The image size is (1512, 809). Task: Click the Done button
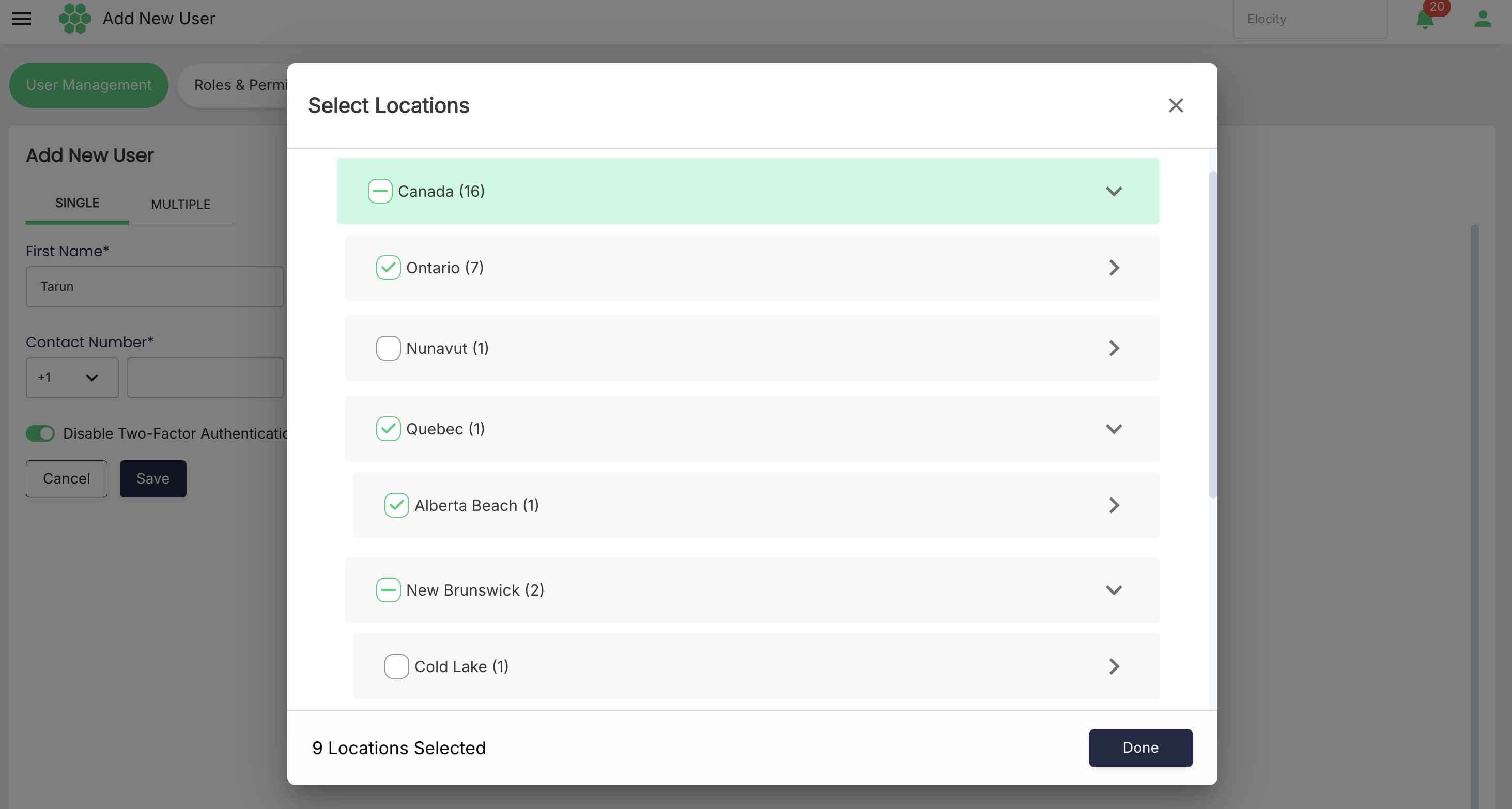[x=1140, y=748]
